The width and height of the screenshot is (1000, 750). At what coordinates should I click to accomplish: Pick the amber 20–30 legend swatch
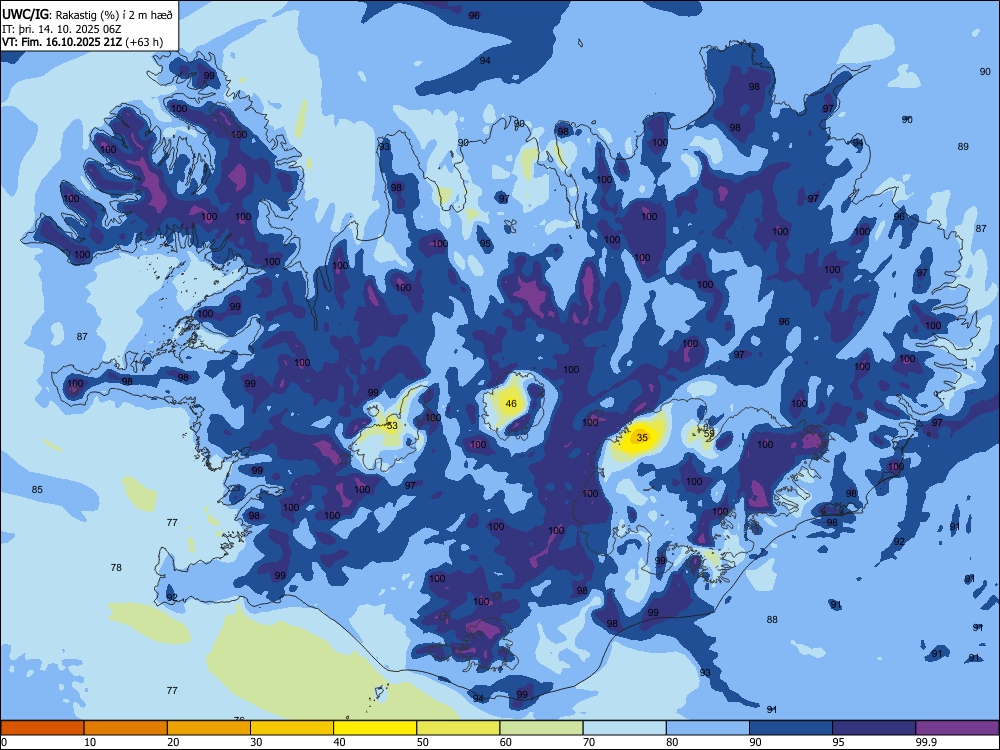pos(209,728)
